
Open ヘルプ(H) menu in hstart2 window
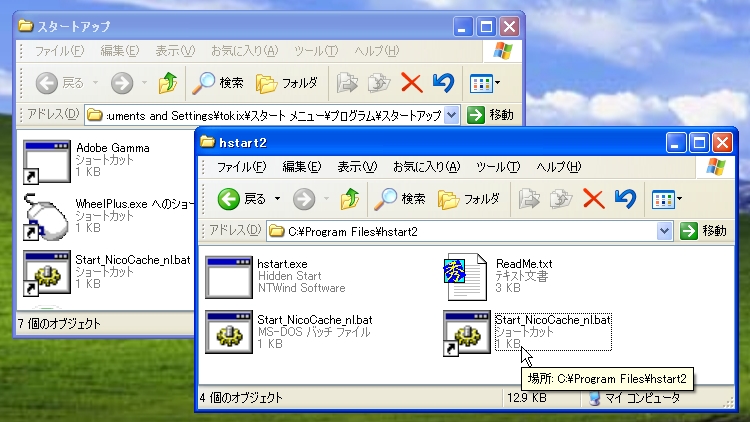point(559,167)
